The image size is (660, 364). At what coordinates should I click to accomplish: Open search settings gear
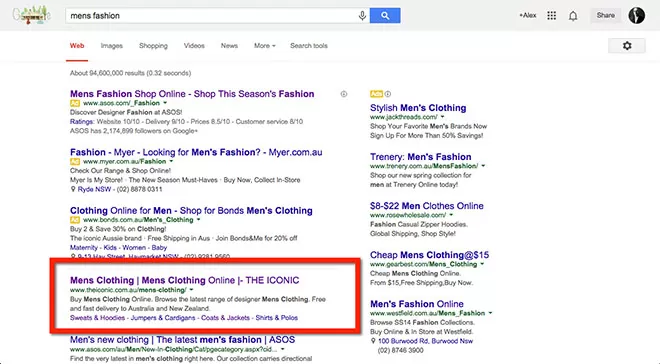pos(627,45)
